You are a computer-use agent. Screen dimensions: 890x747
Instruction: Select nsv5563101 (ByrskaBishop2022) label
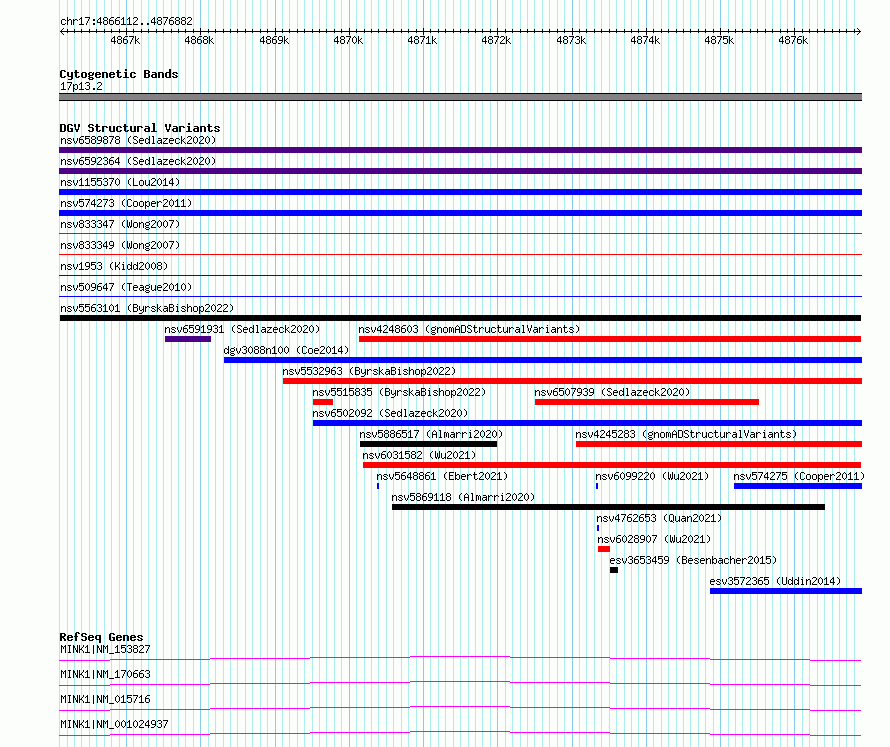pyautogui.click(x=147, y=308)
